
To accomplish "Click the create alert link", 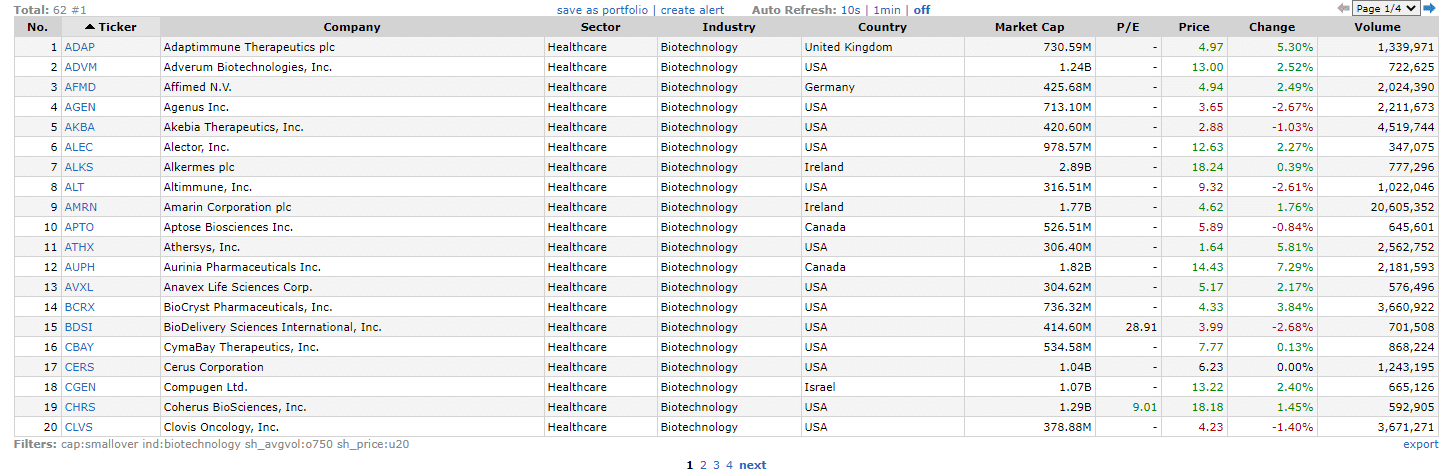I will click(x=692, y=10).
